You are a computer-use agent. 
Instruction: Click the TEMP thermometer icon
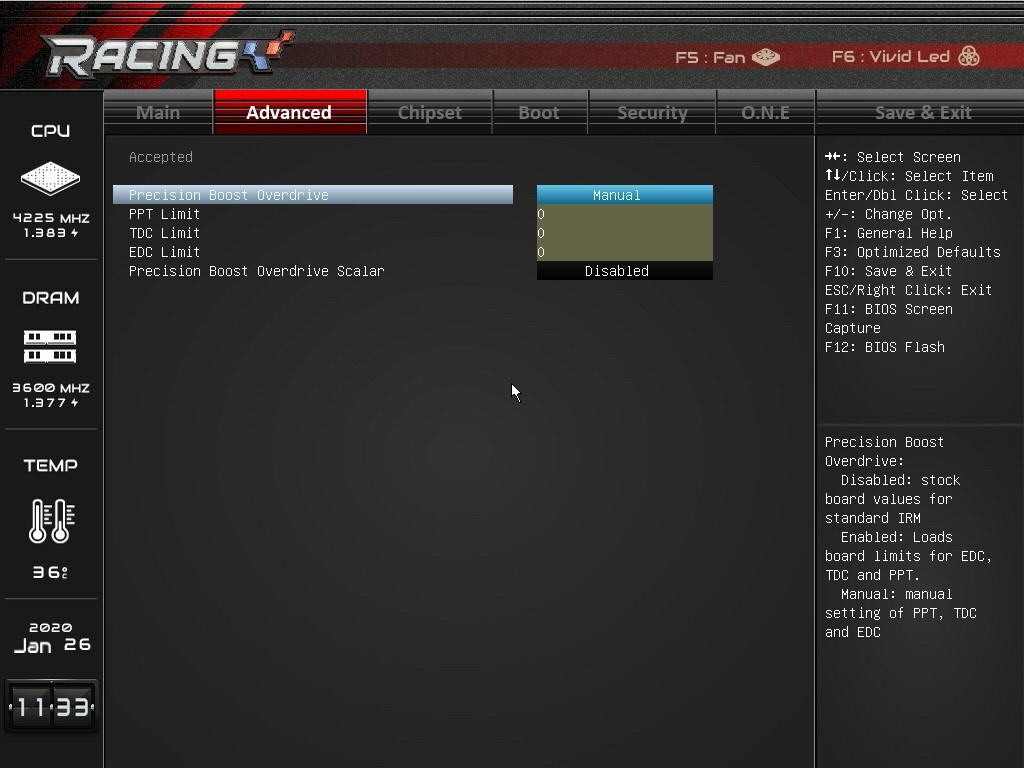(x=52, y=521)
